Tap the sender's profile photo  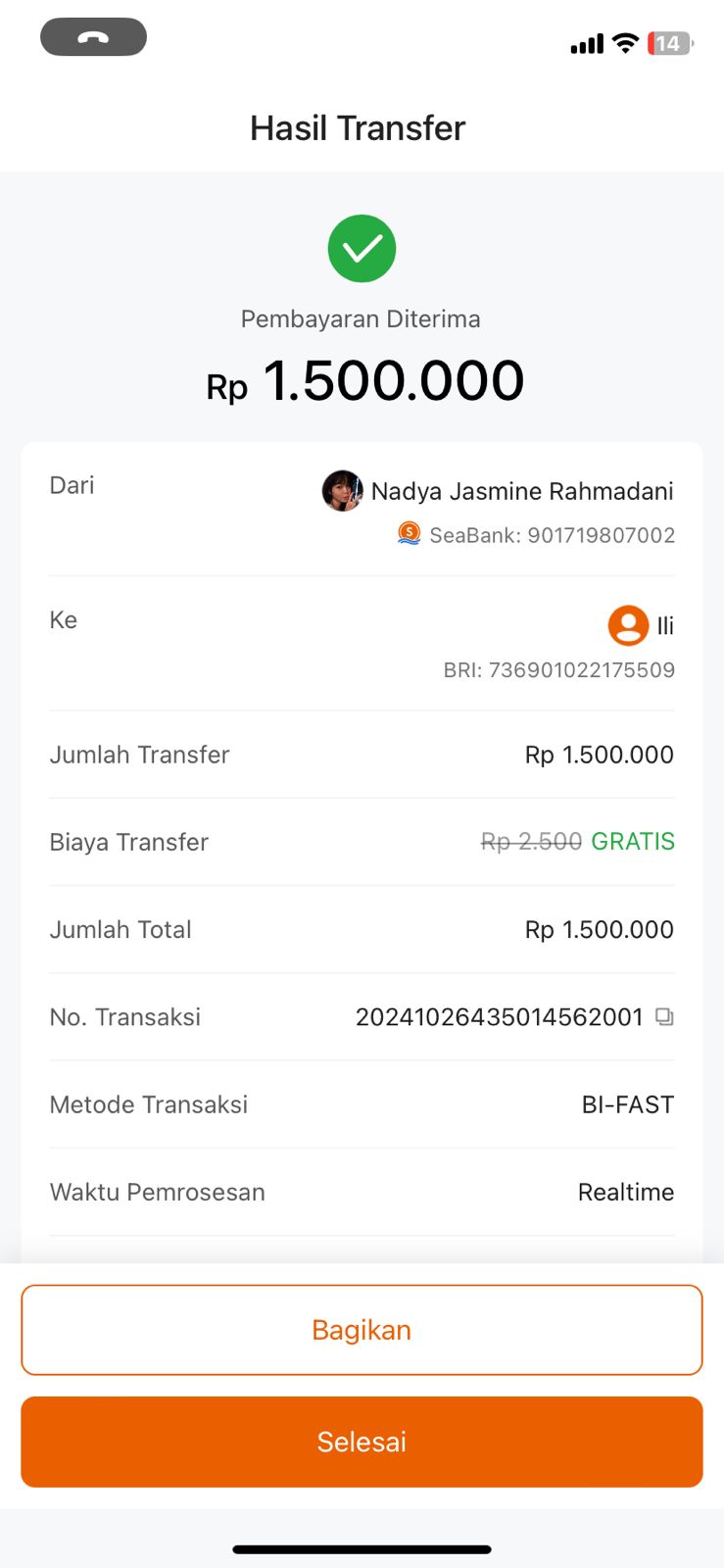[x=342, y=490]
